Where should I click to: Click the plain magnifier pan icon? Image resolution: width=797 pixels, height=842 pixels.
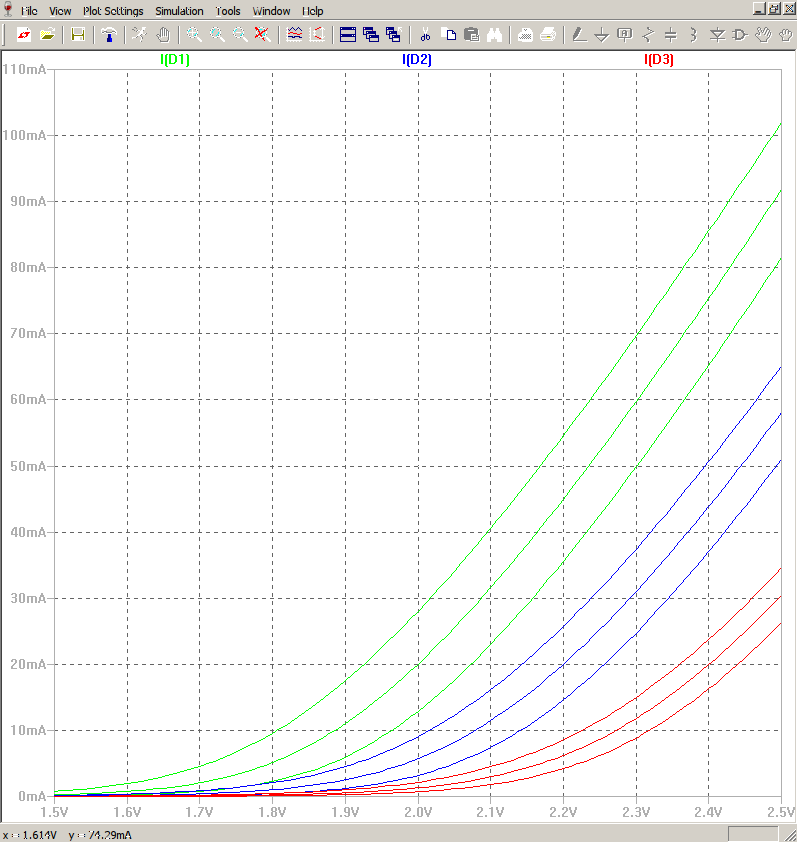[217, 35]
